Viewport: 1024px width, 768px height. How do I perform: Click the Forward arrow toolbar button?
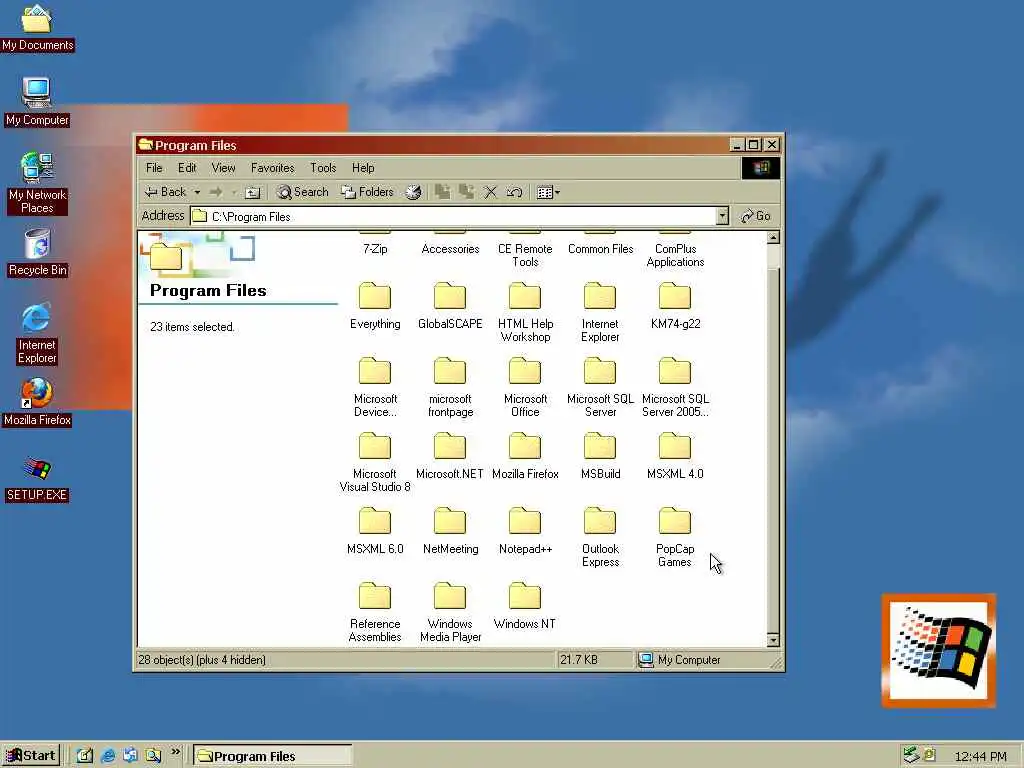(216, 192)
